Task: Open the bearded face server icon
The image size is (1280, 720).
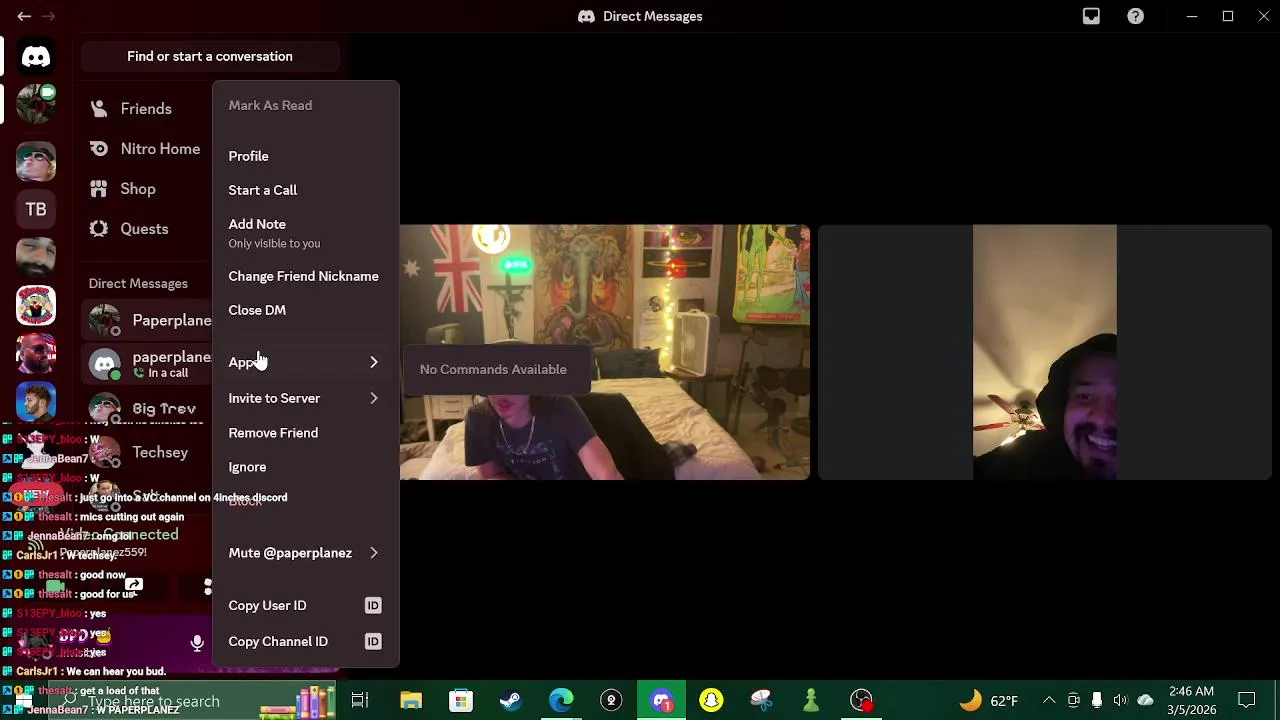Action: [36, 257]
